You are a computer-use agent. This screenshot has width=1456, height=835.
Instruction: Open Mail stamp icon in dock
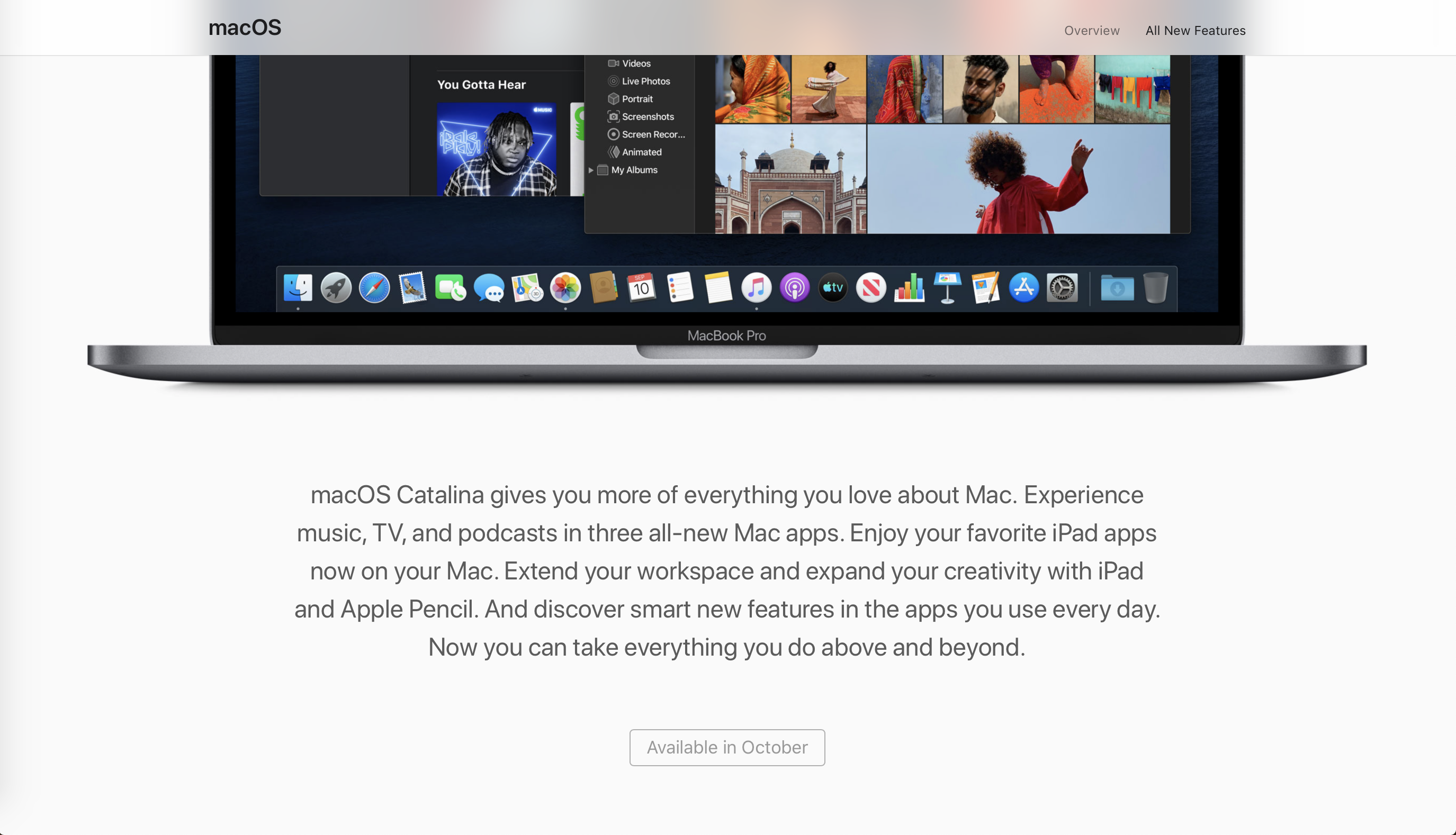coord(412,287)
